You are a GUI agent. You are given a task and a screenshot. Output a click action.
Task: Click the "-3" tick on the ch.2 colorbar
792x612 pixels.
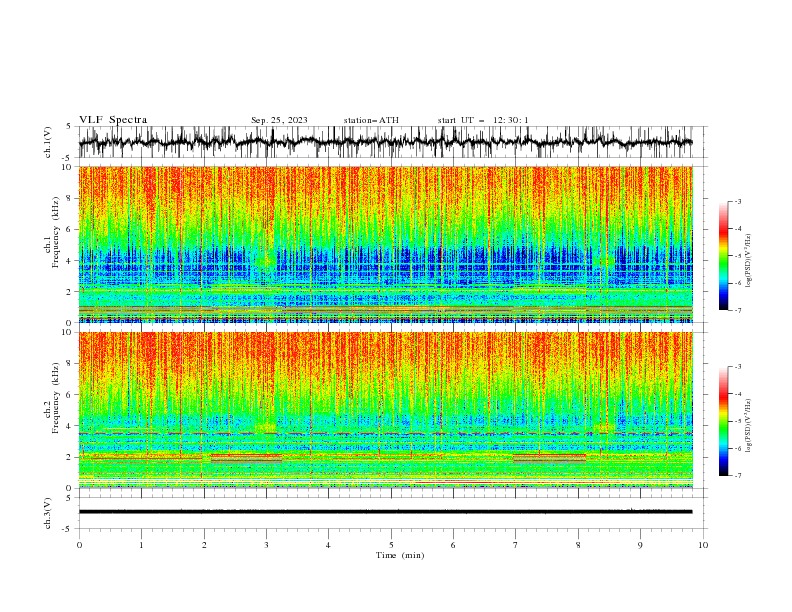tap(738, 367)
